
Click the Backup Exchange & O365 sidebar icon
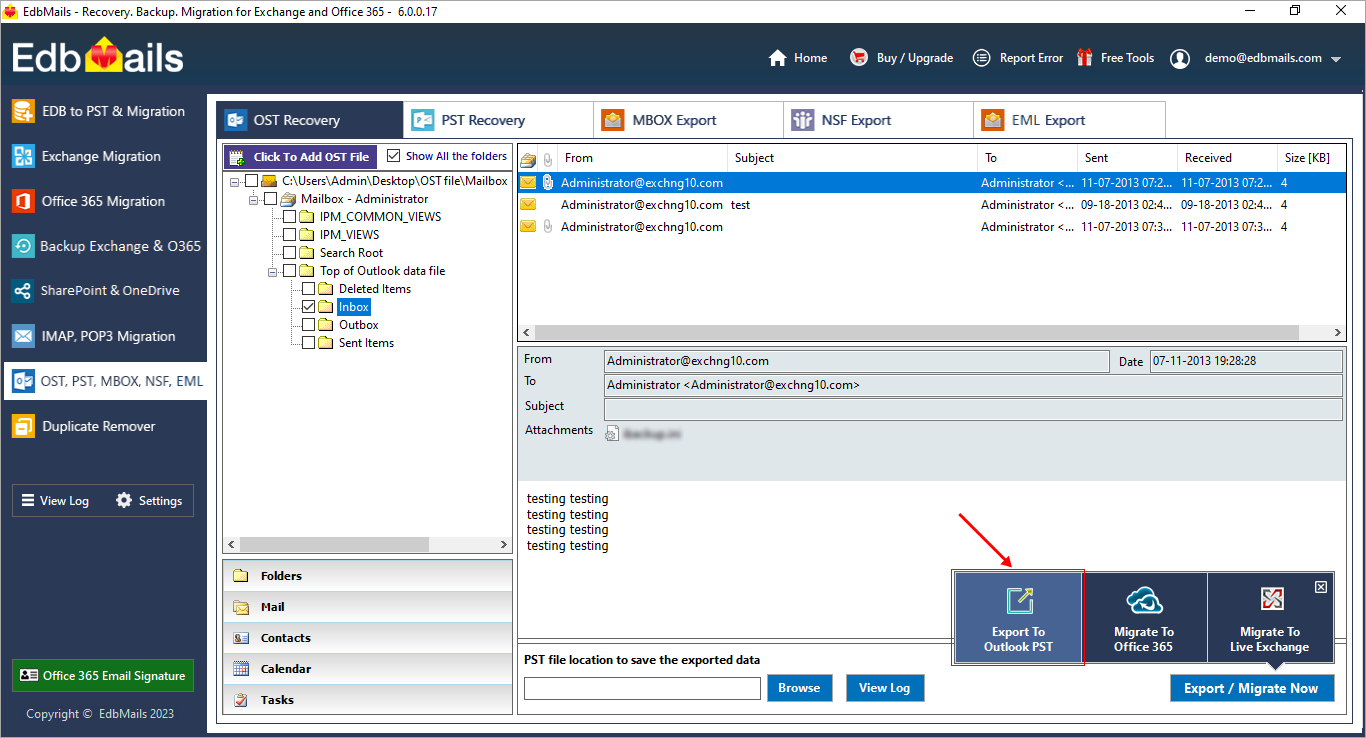point(23,246)
